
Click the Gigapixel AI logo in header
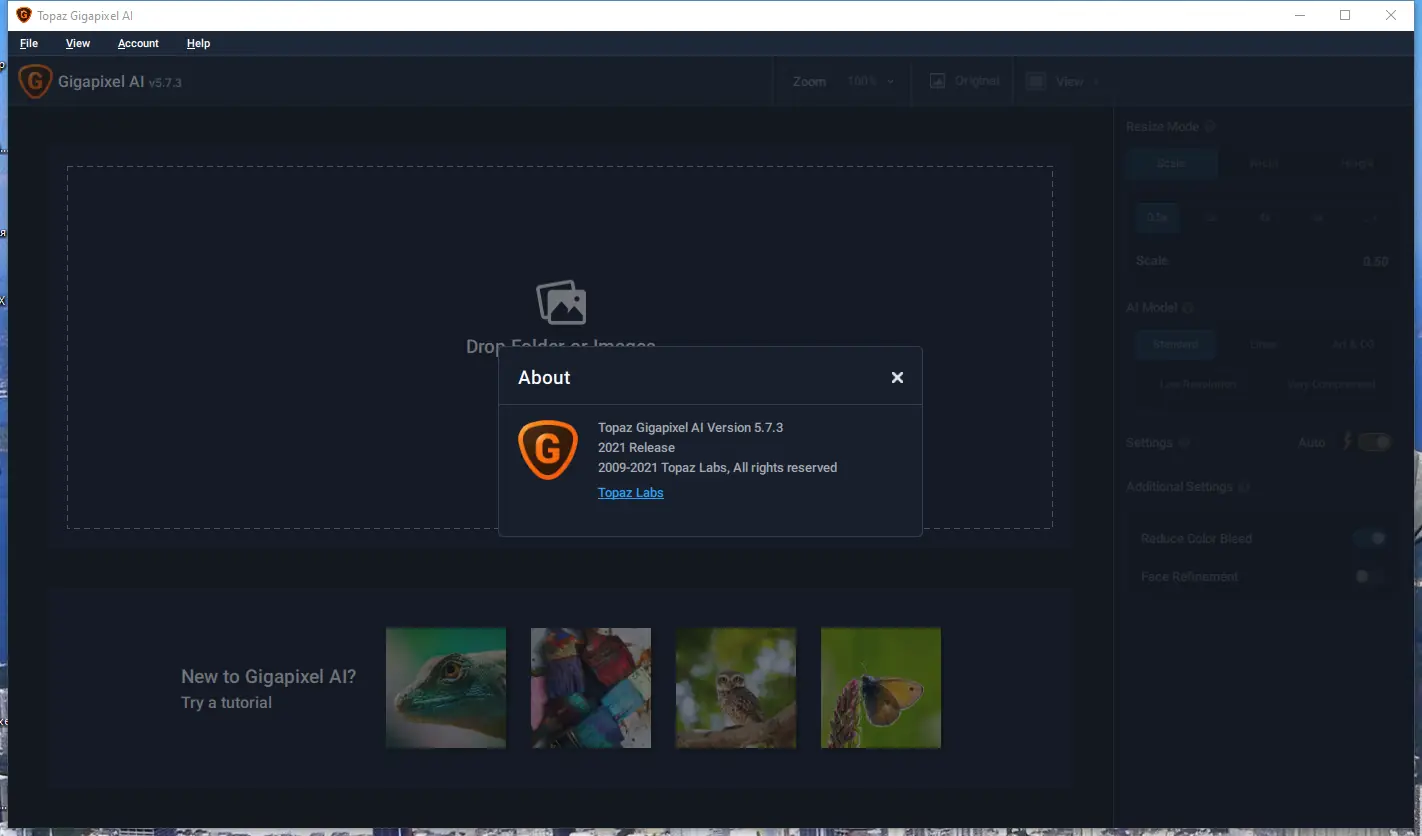pyautogui.click(x=35, y=81)
